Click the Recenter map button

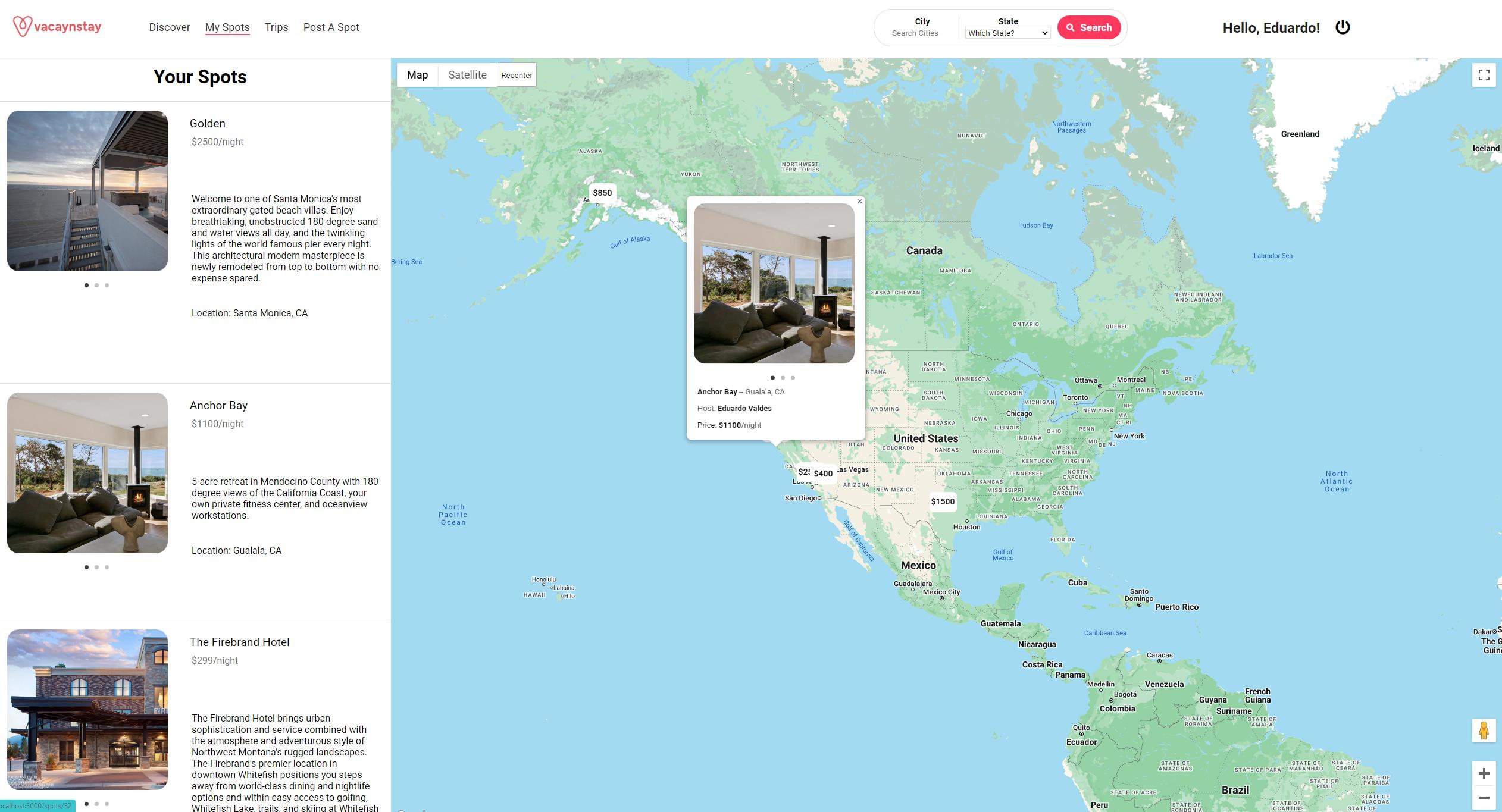[517, 75]
